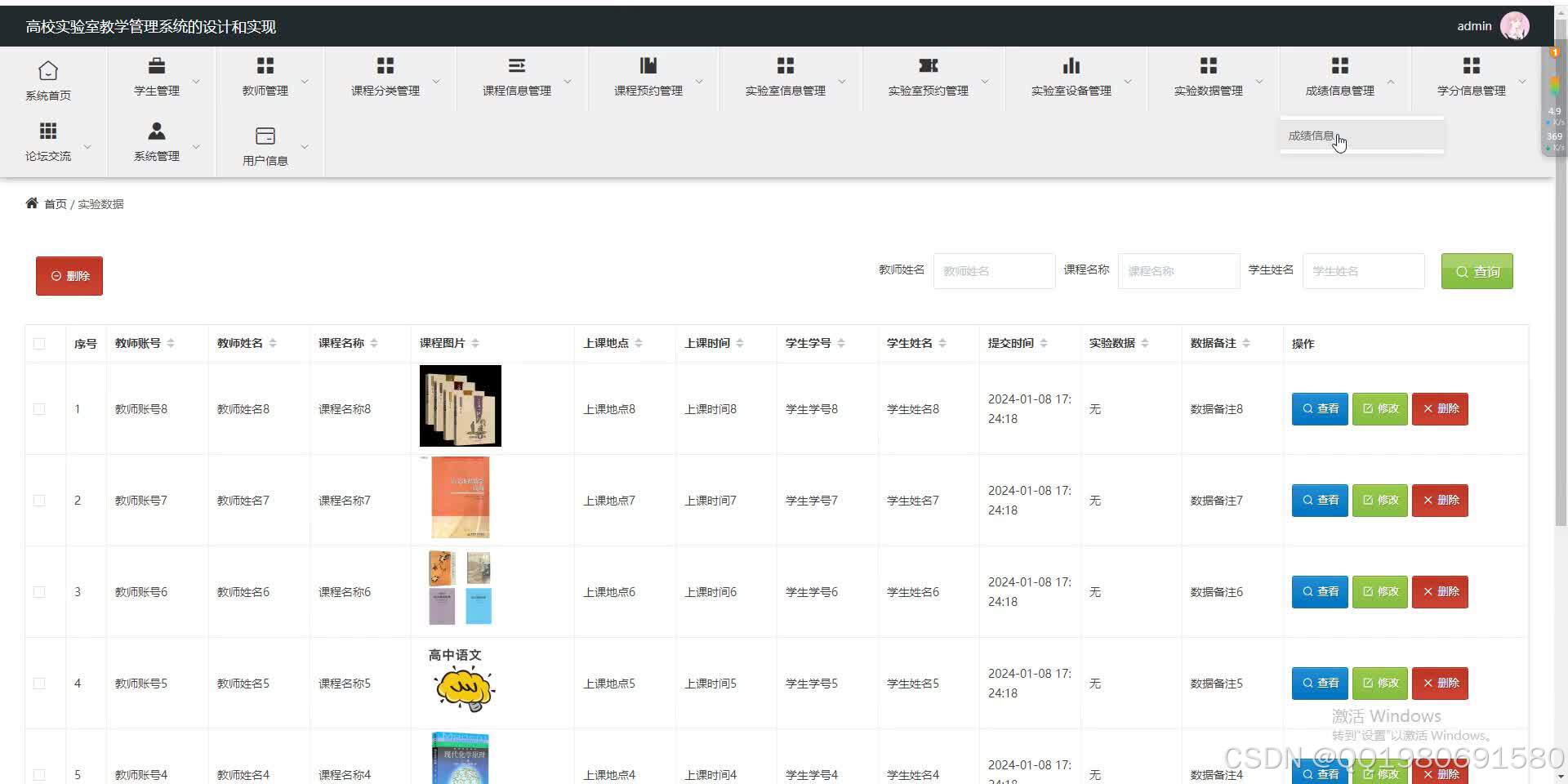Open 实验室设备管理 via bar chart icon

tap(1071, 65)
